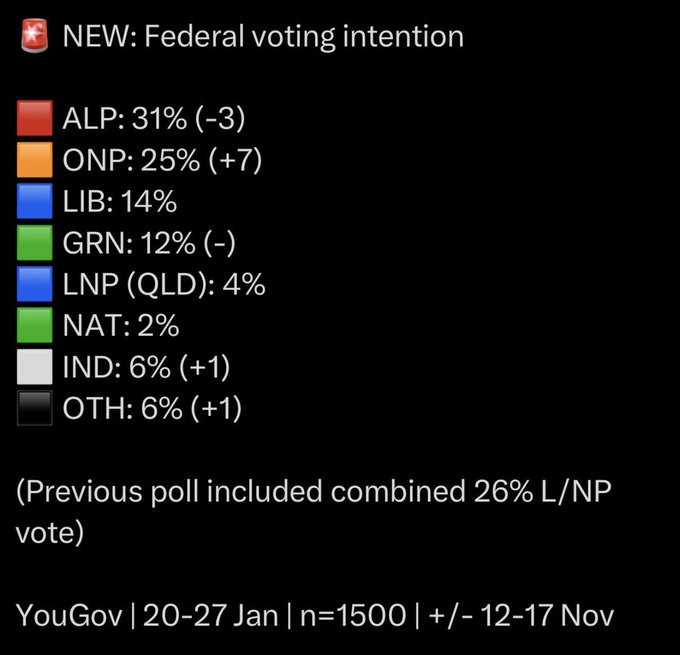Select the "ALP: 31% (-3)" text line
Viewport: 680px width, 655px height.
tap(153, 120)
